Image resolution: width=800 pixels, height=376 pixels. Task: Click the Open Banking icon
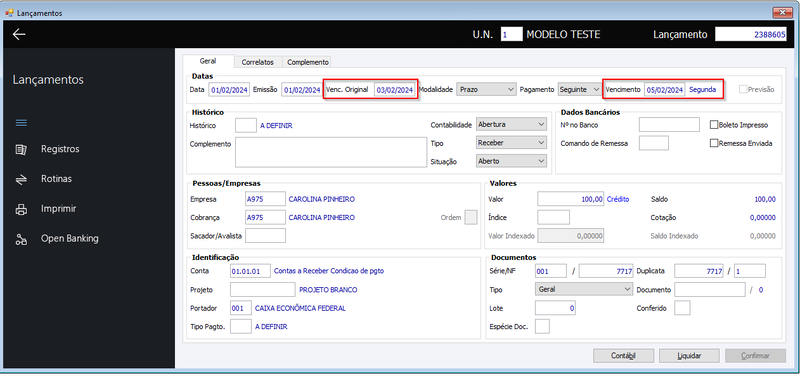point(21,239)
